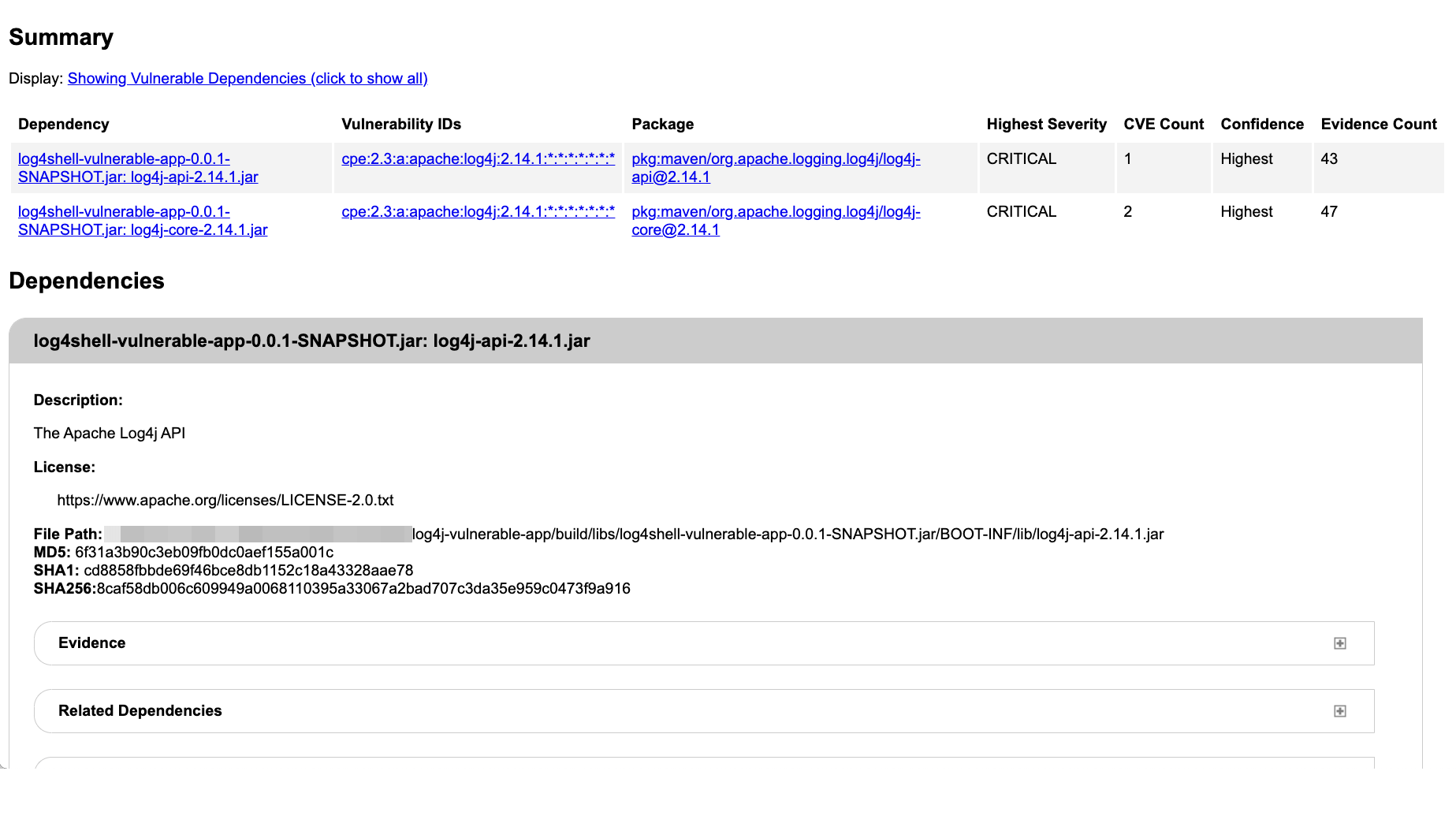Sort table by Confidence column
This screenshot has width=1456, height=827.
coord(1262,124)
